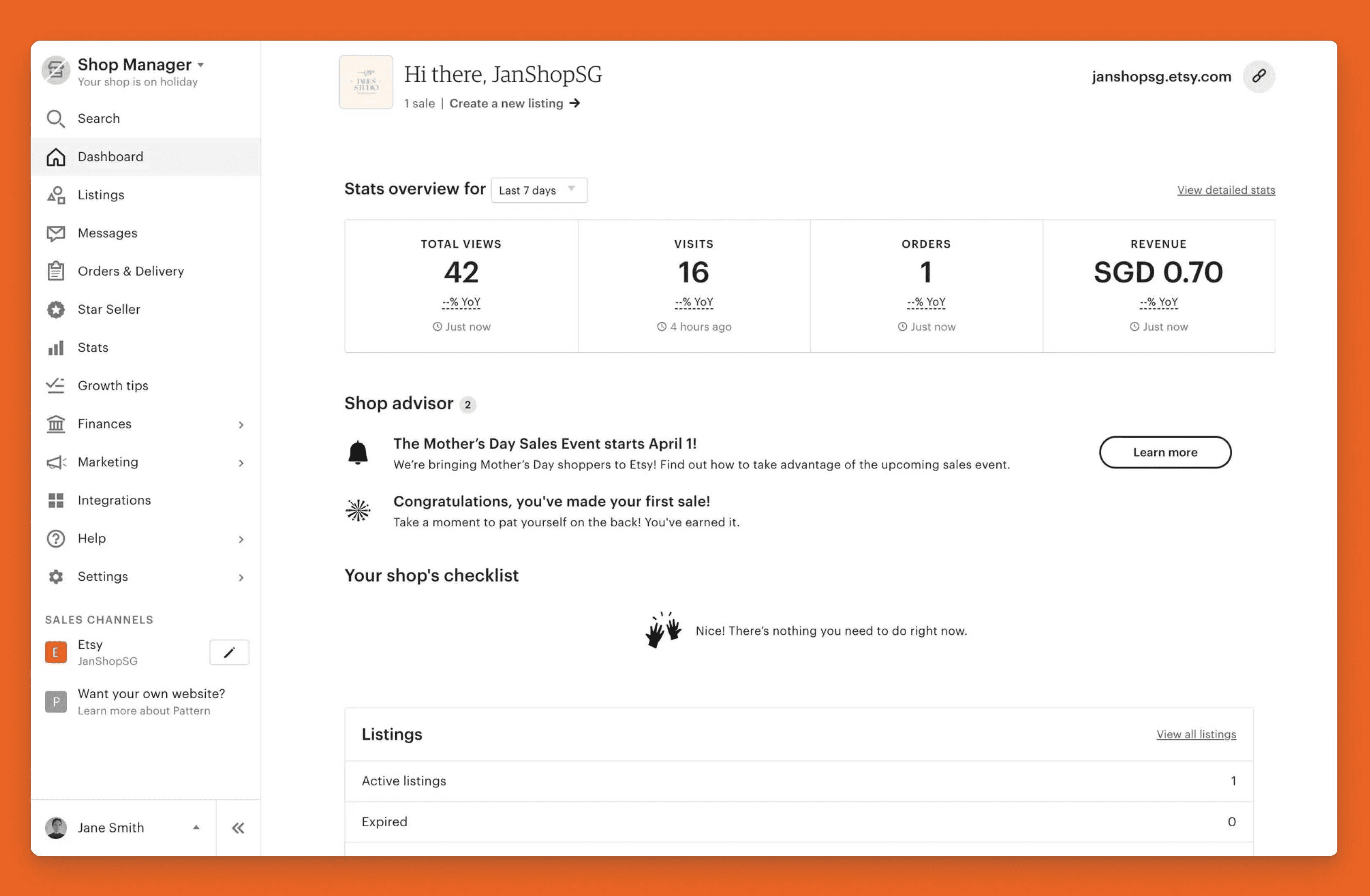The height and width of the screenshot is (896, 1370).
Task: Open View detailed stats link
Action: tap(1226, 190)
